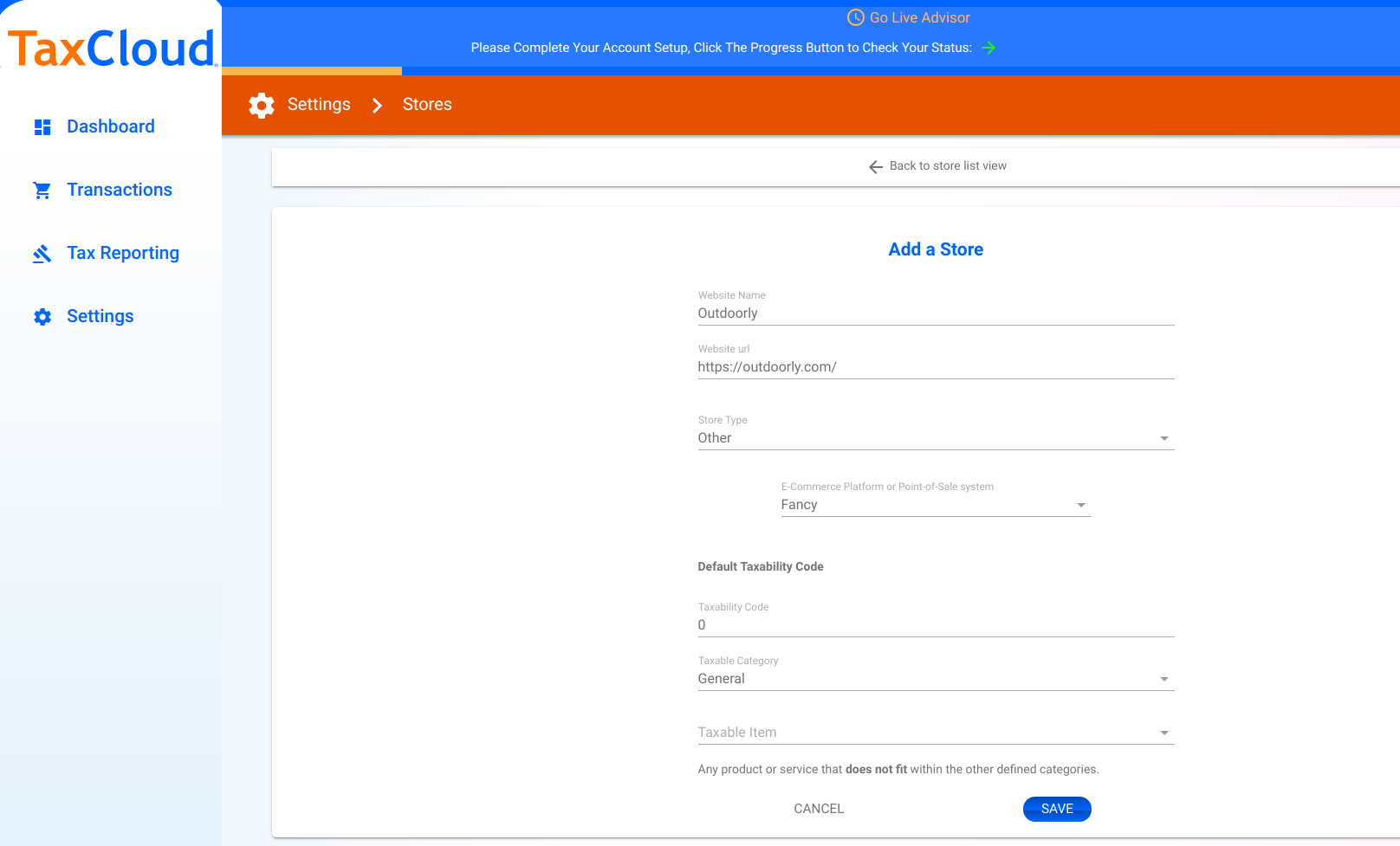Click the gear icon in orange breadcrumb bar

262,105
